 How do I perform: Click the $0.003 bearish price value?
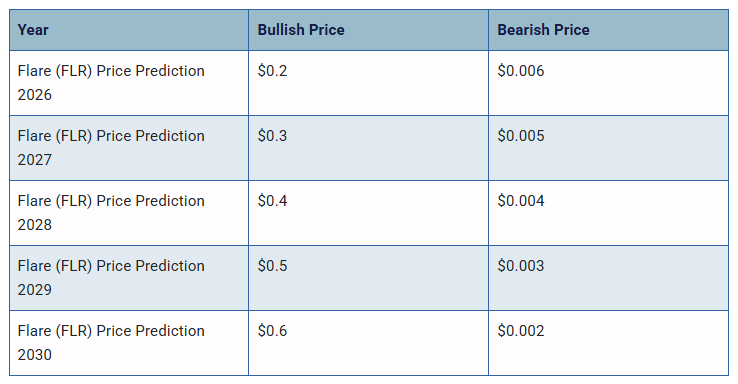(521, 265)
